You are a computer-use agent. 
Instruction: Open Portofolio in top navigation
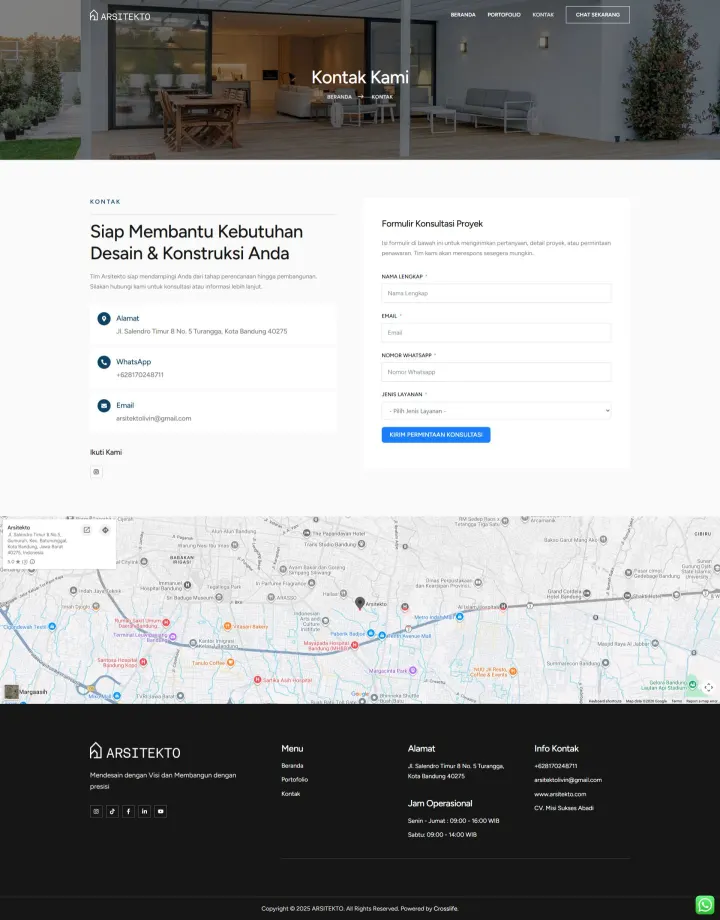[x=504, y=15]
